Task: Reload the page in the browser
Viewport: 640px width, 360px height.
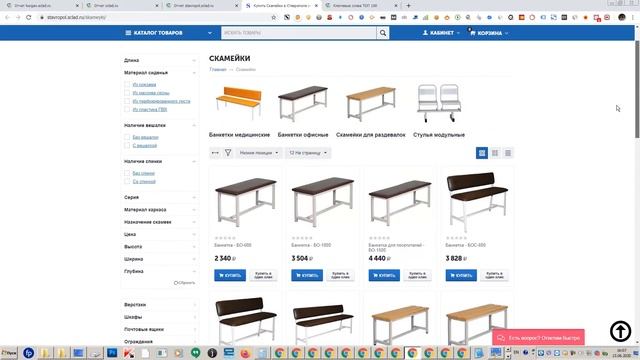Action: pyautogui.click(x=29, y=17)
